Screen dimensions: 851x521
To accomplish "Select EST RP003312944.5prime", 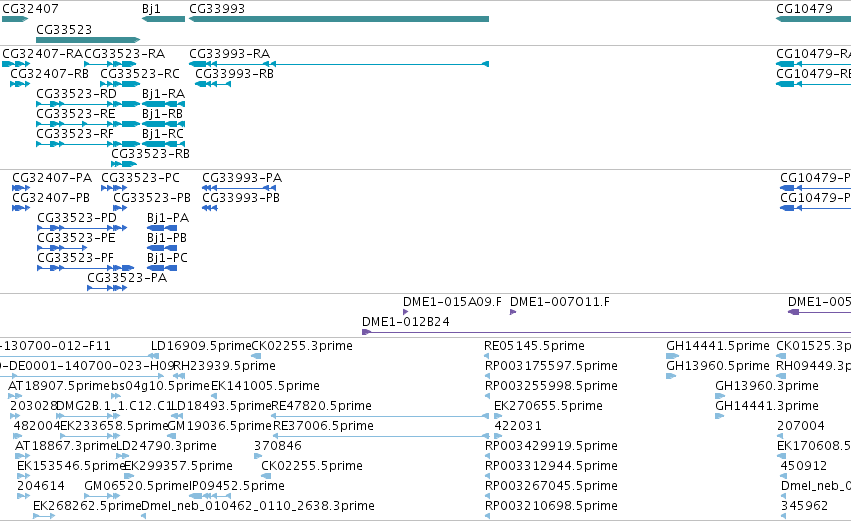I will click(551, 466).
